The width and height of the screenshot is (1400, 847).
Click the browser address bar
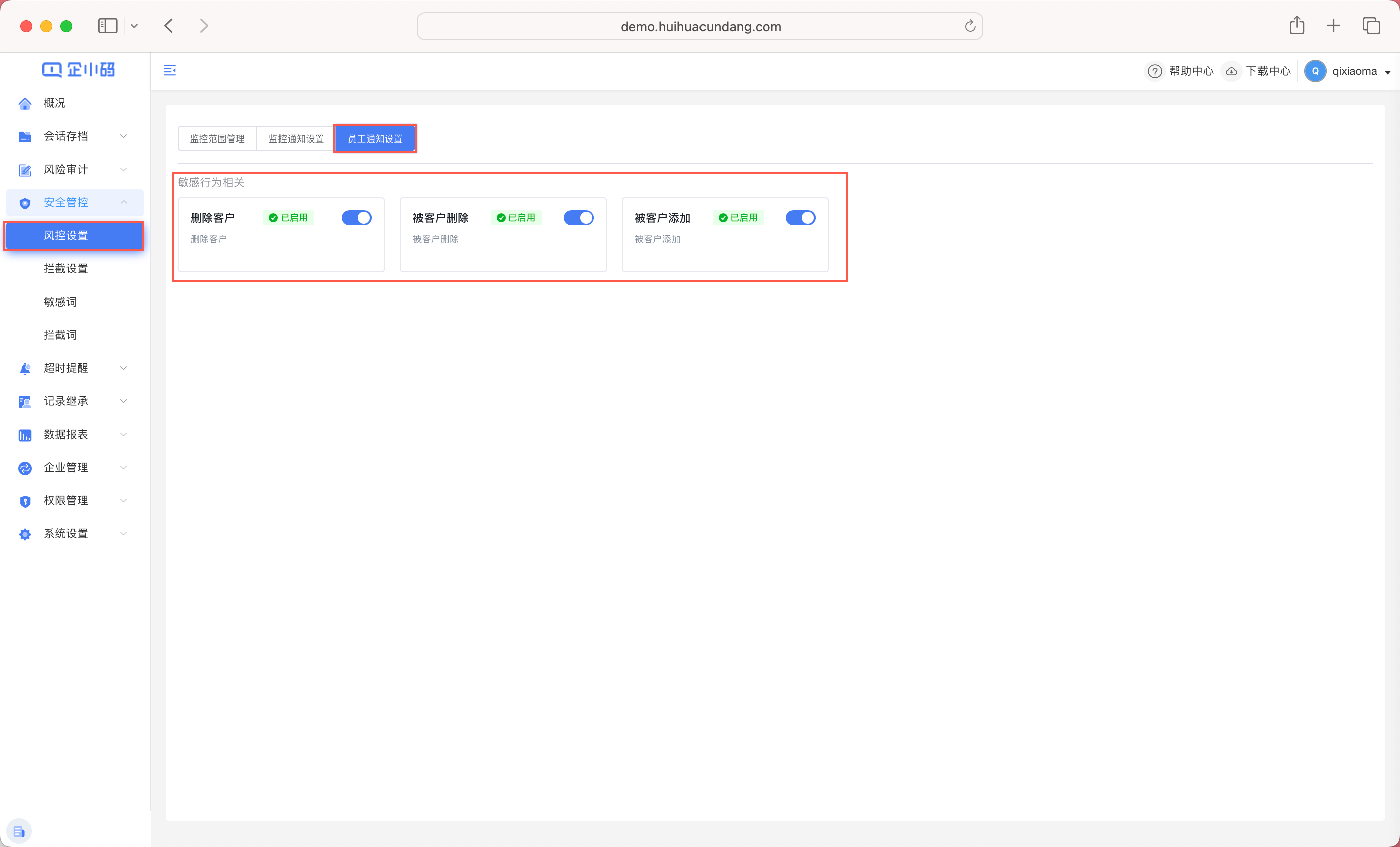(x=699, y=26)
